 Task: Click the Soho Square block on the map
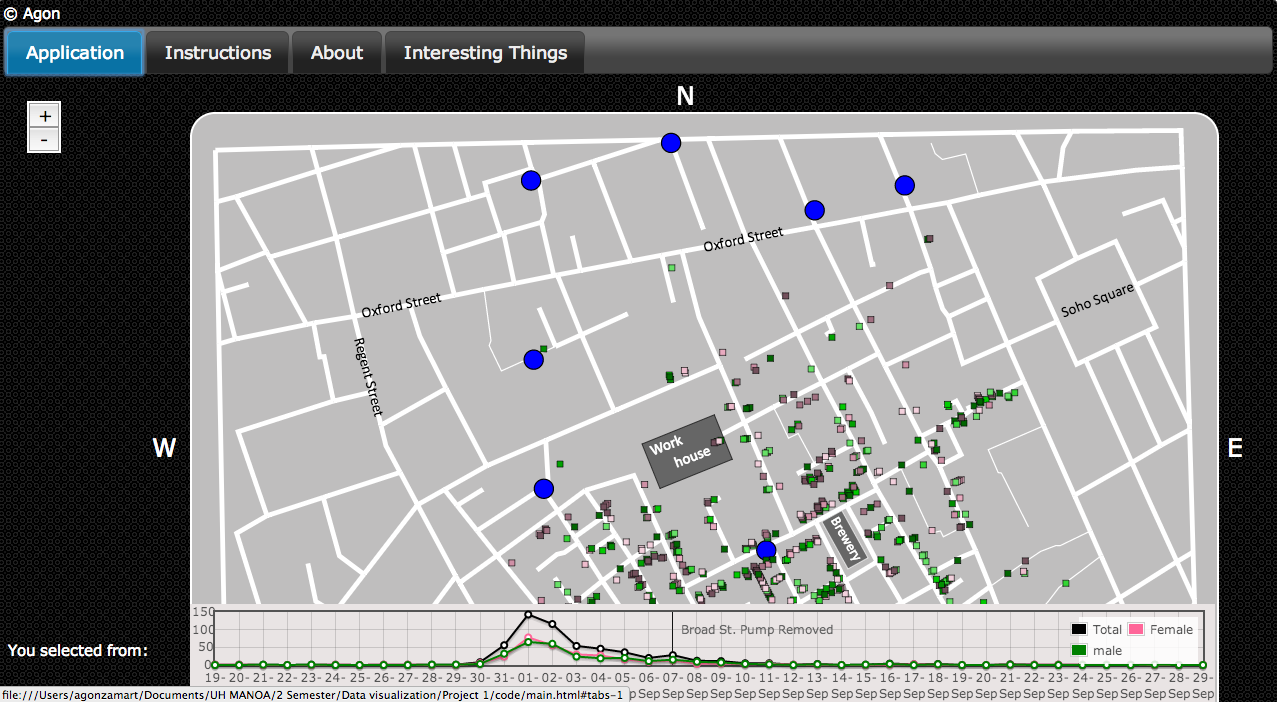pos(1098,303)
